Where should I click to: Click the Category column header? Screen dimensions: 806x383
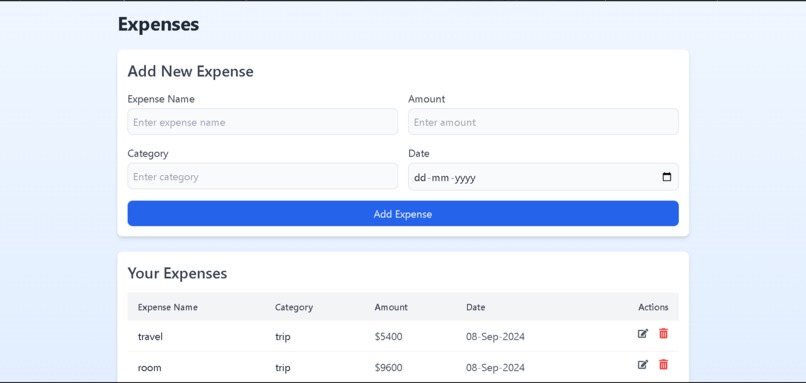pos(294,307)
